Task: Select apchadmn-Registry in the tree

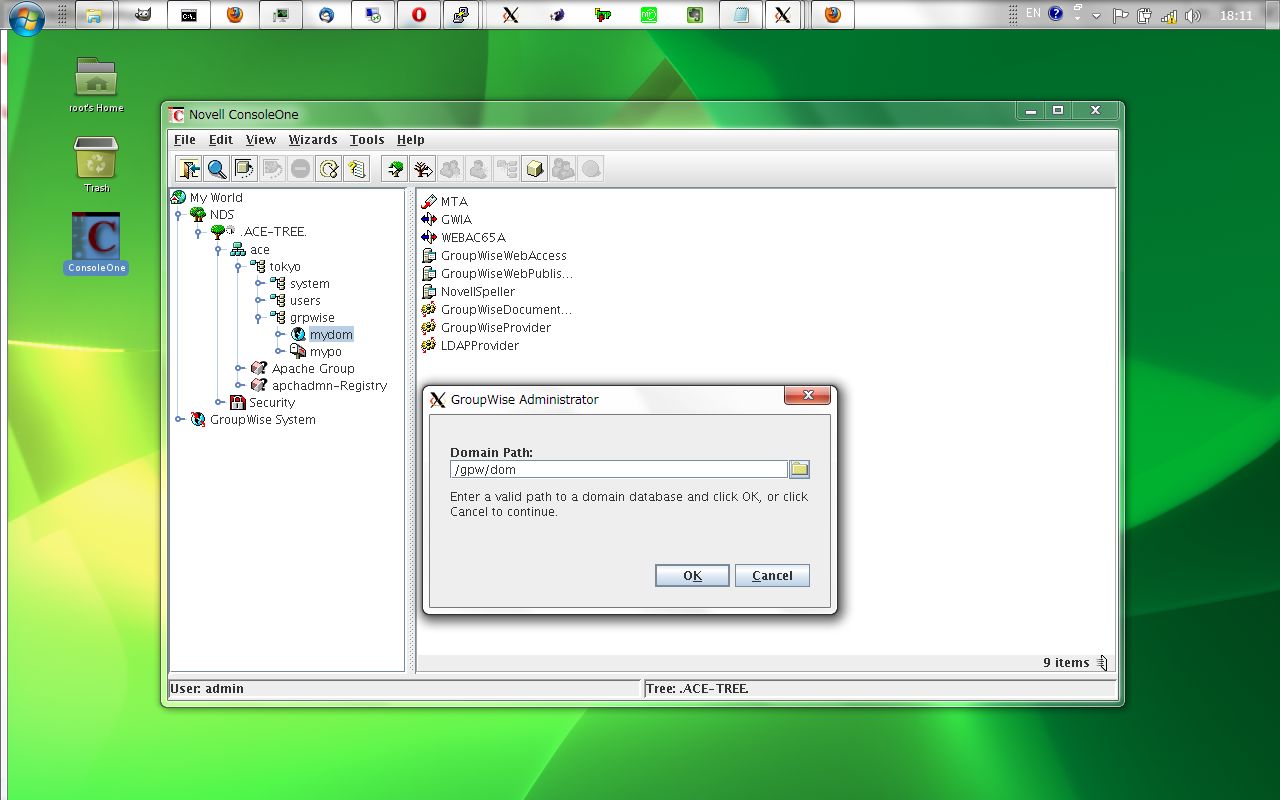Action: 329,386
